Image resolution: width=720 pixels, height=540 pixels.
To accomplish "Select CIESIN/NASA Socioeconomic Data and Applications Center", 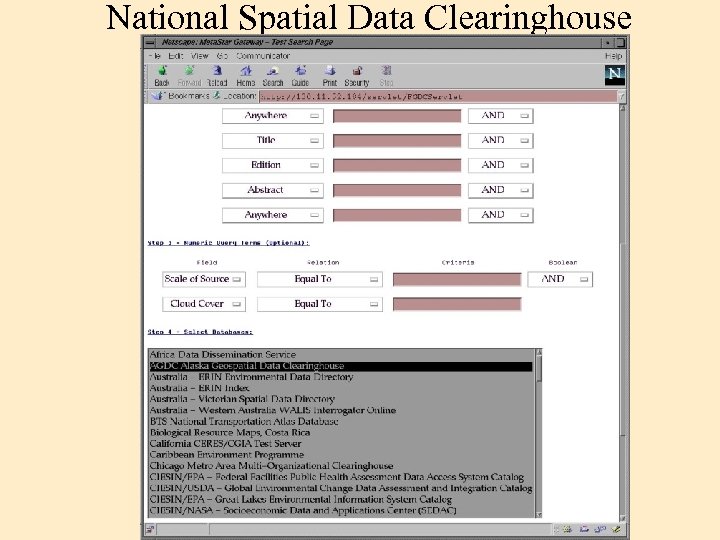I will 341,510.
